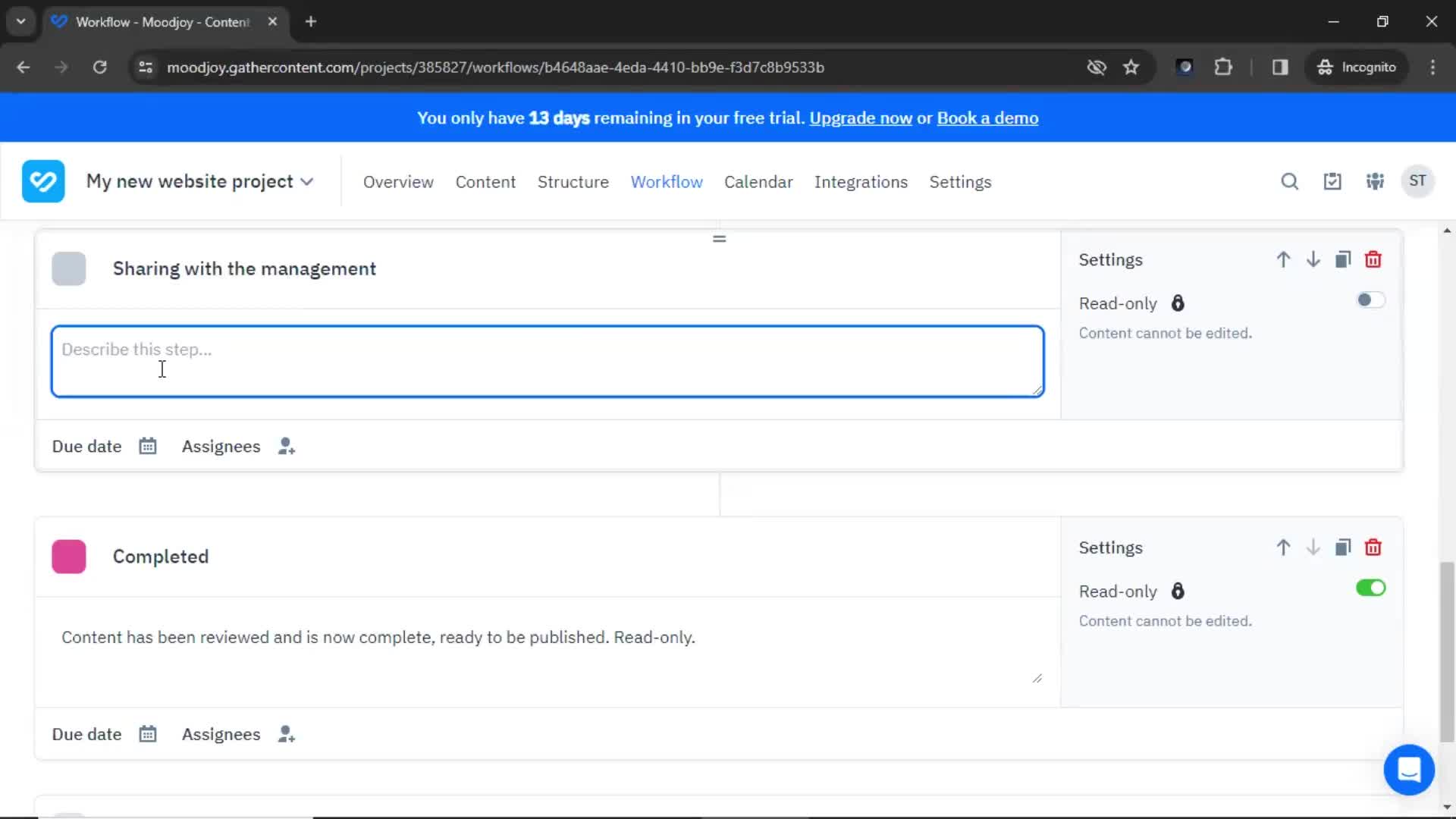Click Book a demo link in trial banner
Viewport: 1456px width, 819px height.
pos(988,118)
